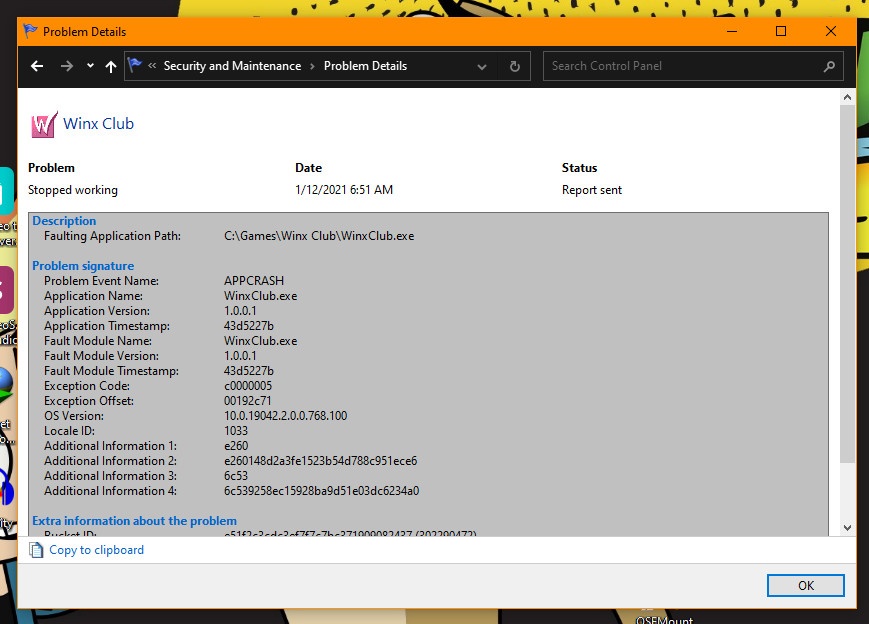Click the Additional Information 3 value 6c53
Image resolution: width=869 pixels, height=624 pixels.
(236, 475)
